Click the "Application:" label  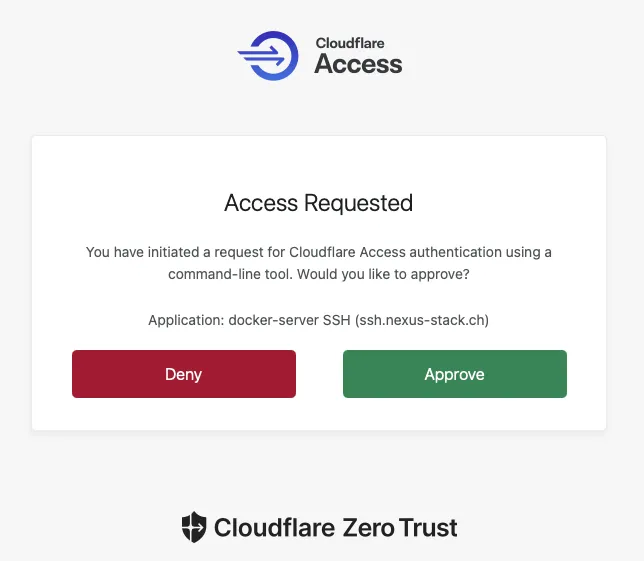pyautogui.click(x=186, y=320)
